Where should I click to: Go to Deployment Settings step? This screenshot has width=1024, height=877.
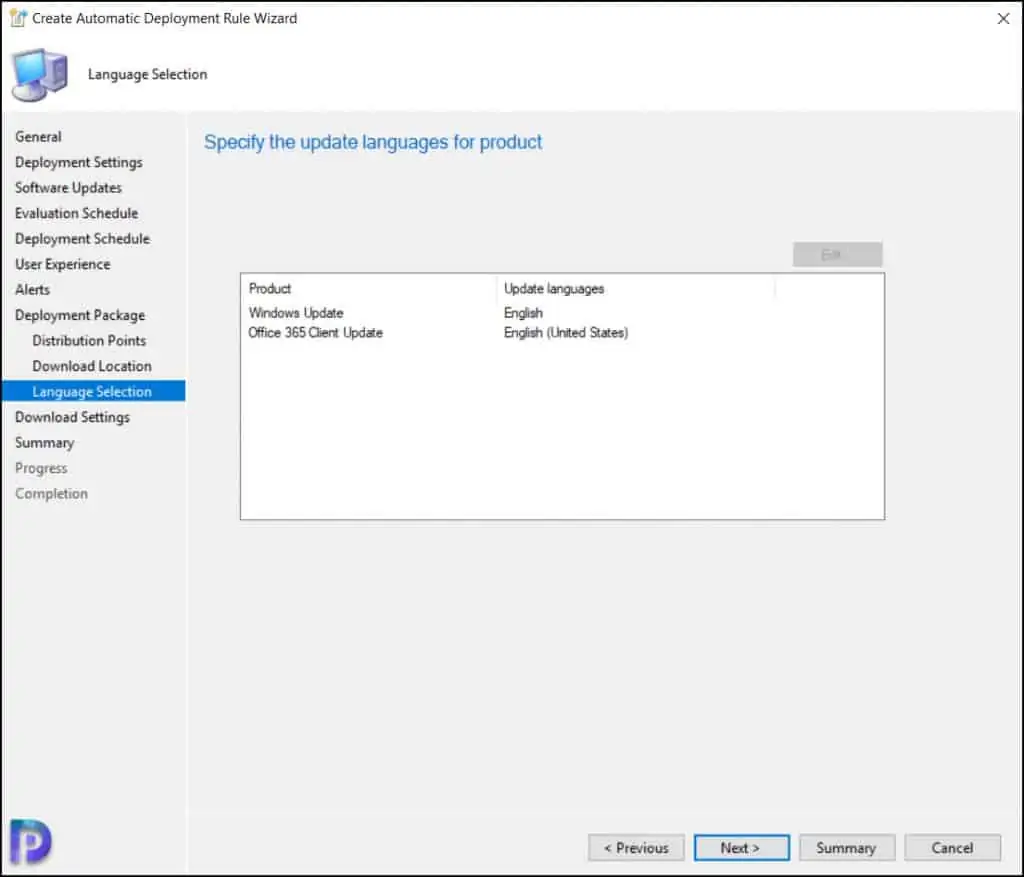coord(78,162)
